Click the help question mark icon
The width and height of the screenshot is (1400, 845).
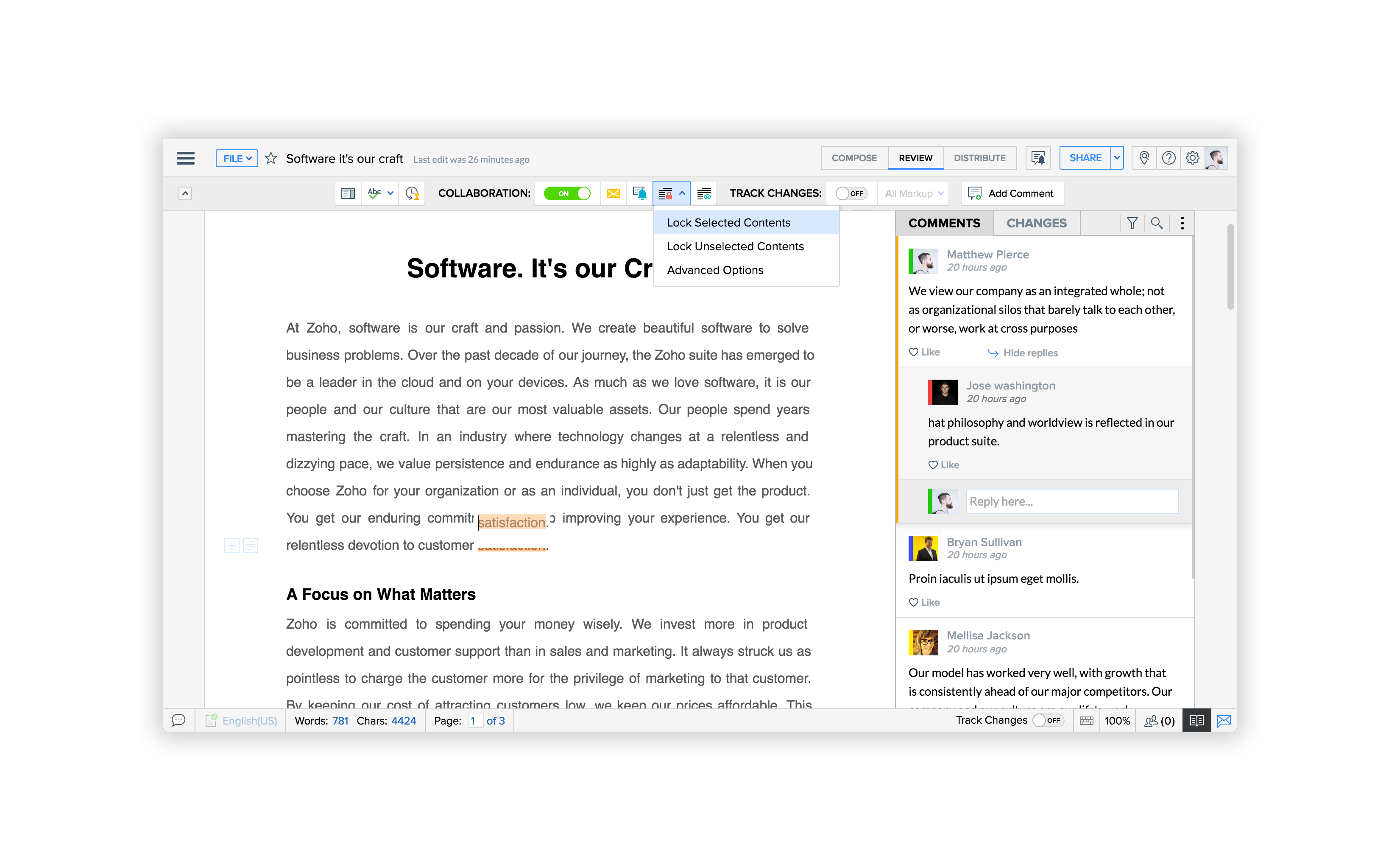pos(1168,158)
